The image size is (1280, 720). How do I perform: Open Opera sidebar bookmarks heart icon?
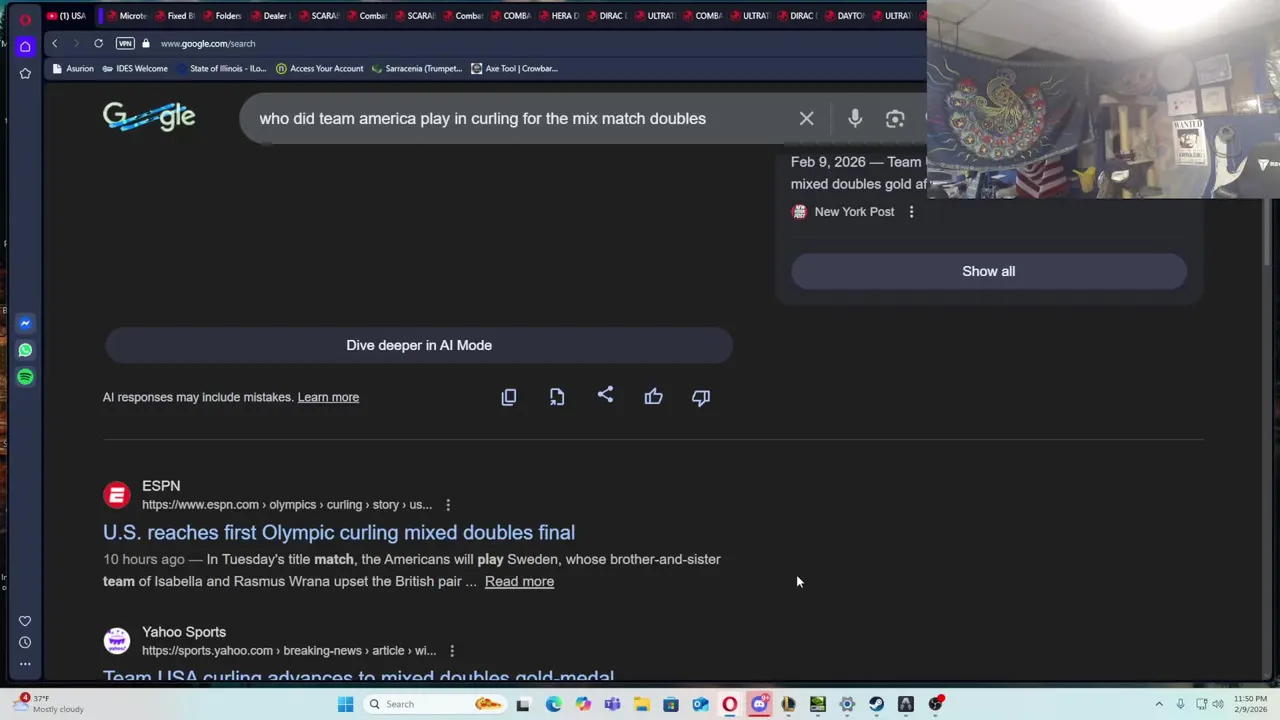tap(25, 621)
